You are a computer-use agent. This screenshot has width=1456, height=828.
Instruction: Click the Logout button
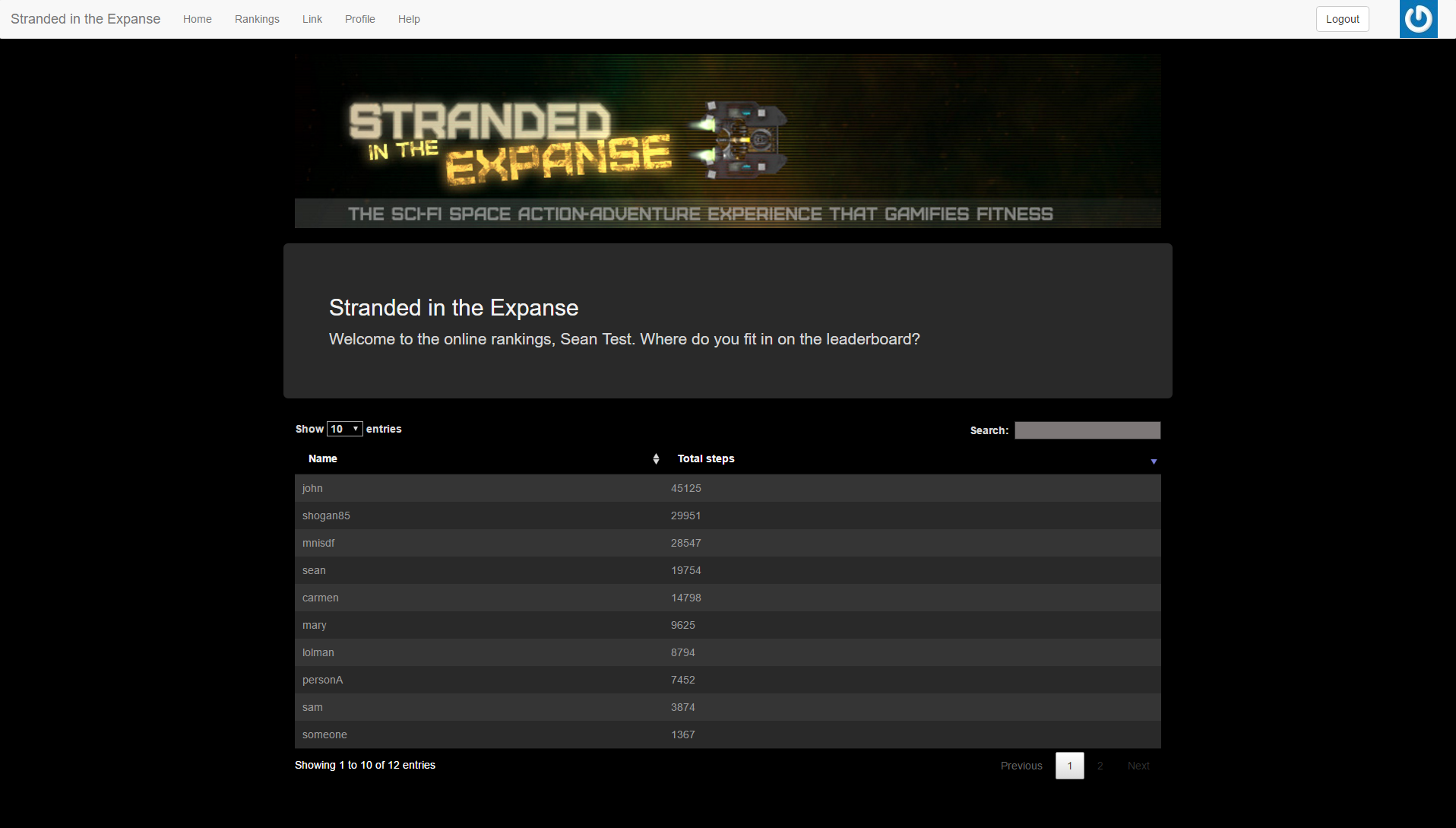point(1343,19)
